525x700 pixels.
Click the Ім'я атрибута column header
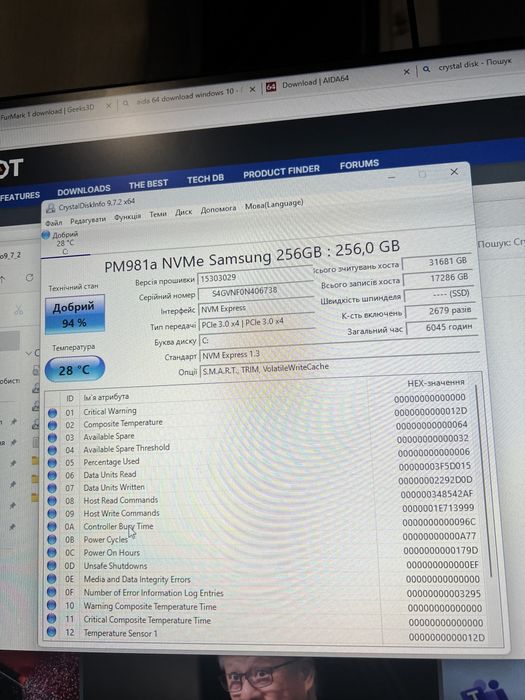pyautogui.click(x=106, y=397)
